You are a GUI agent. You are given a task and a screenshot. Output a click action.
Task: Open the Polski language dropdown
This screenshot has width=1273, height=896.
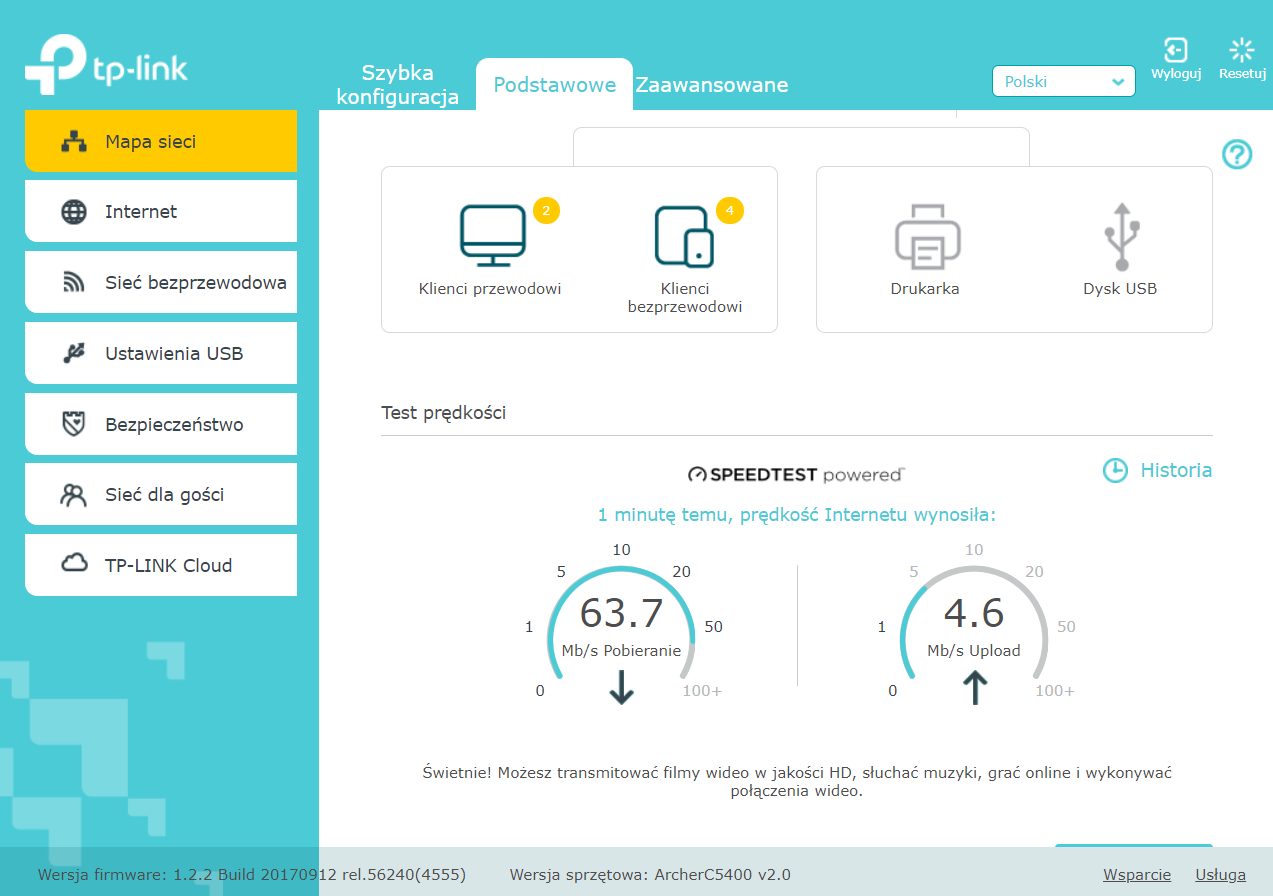coord(1063,82)
